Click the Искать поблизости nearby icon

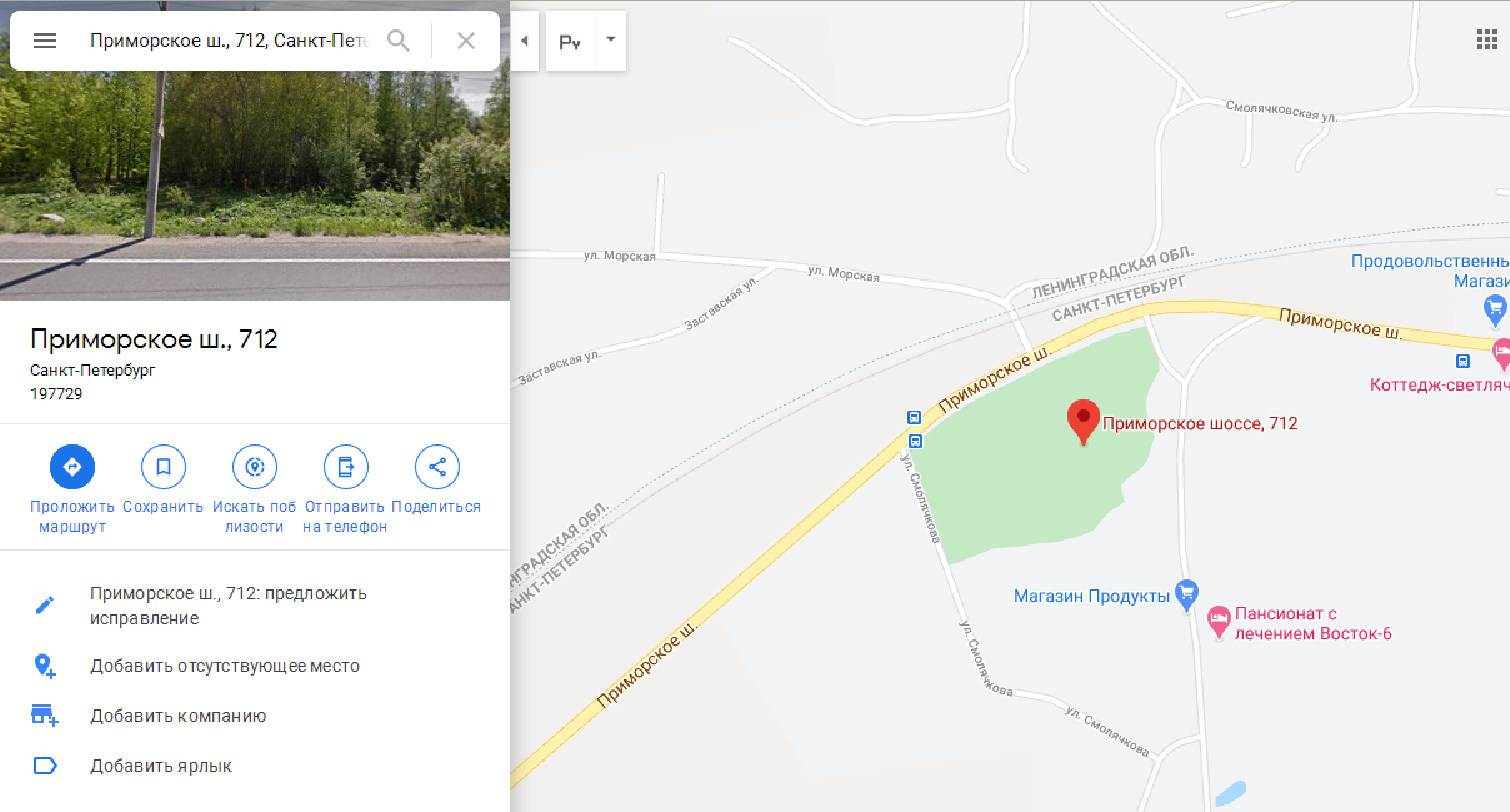pos(254,467)
